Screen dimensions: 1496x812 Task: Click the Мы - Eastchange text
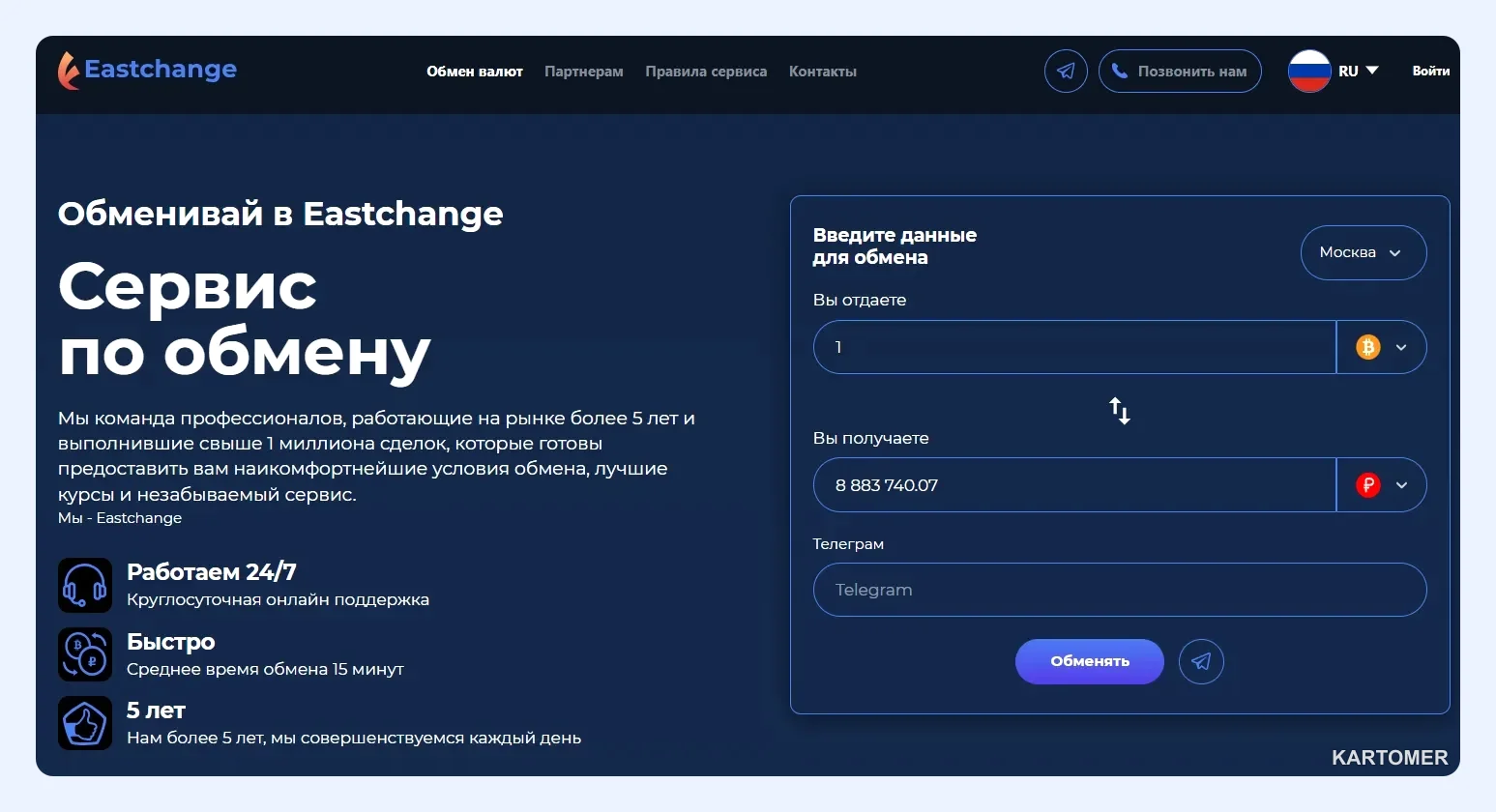pyautogui.click(x=120, y=518)
